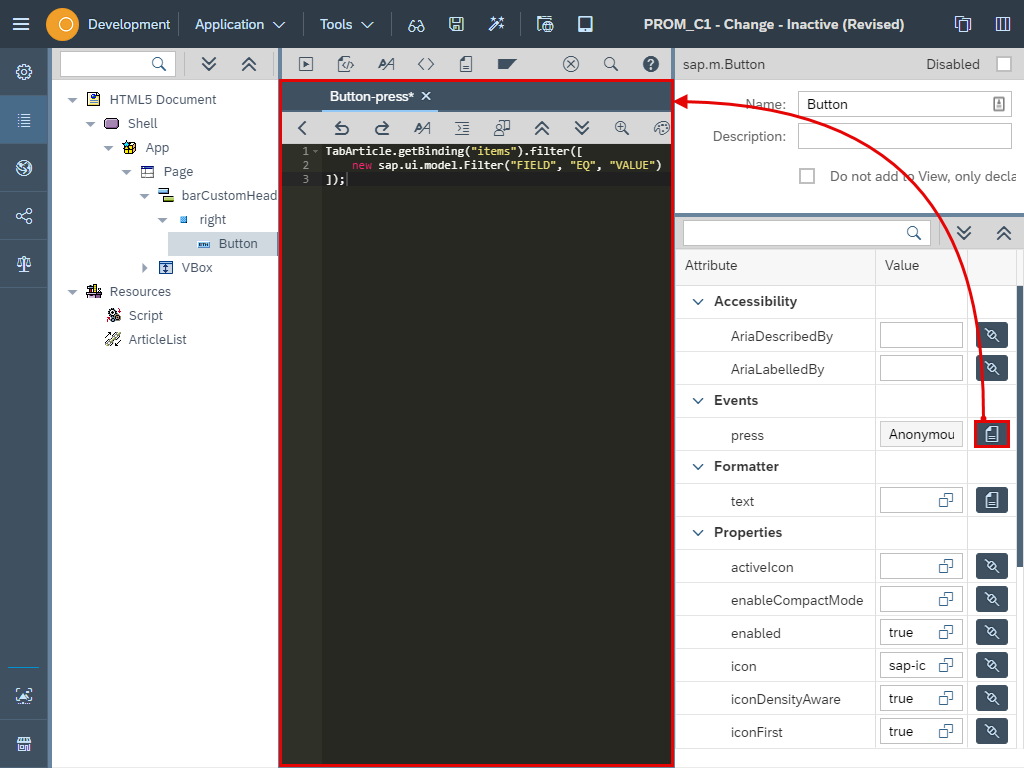
Task: Collapse the Shell node in the outline tree
Action: tap(91, 122)
